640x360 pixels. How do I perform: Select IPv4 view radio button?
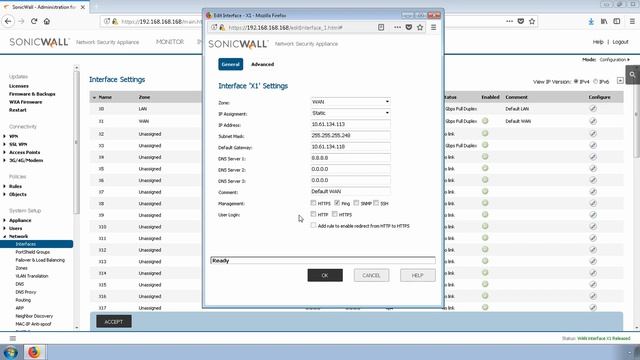[x=576, y=81]
